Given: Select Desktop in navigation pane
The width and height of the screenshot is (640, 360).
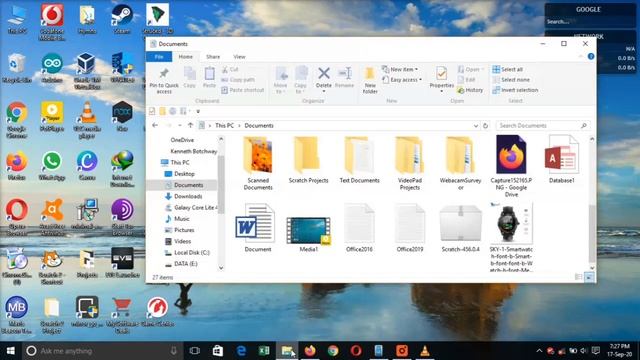Looking at the screenshot, I should (x=180, y=174).
